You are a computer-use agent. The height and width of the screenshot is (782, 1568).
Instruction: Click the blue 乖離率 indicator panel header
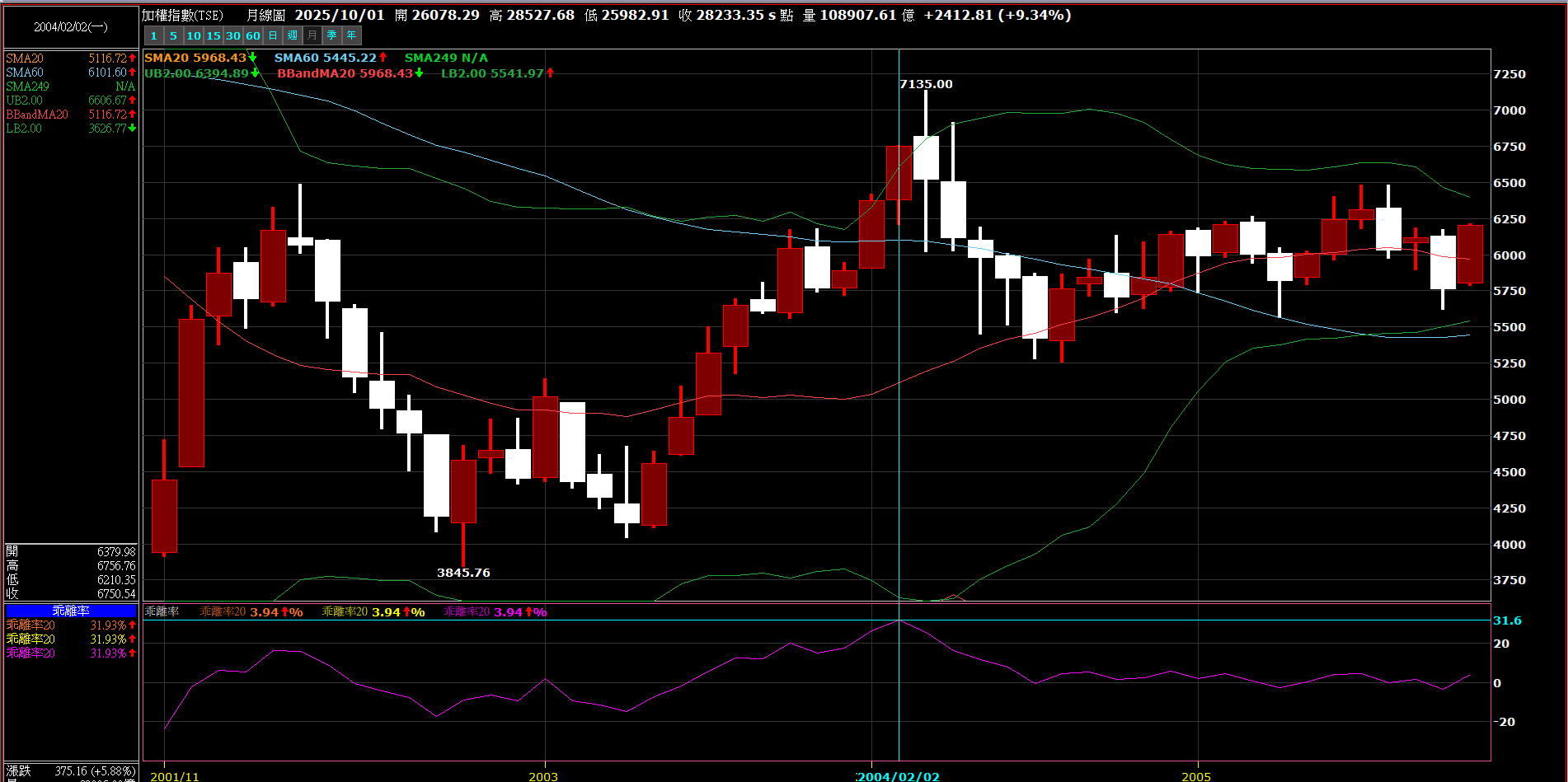(x=71, y=611)
